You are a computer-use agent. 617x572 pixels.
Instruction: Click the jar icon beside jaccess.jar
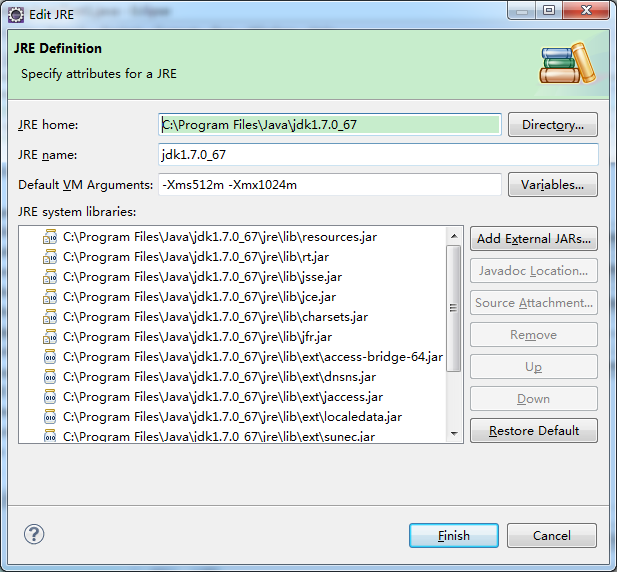pos(50,397)
